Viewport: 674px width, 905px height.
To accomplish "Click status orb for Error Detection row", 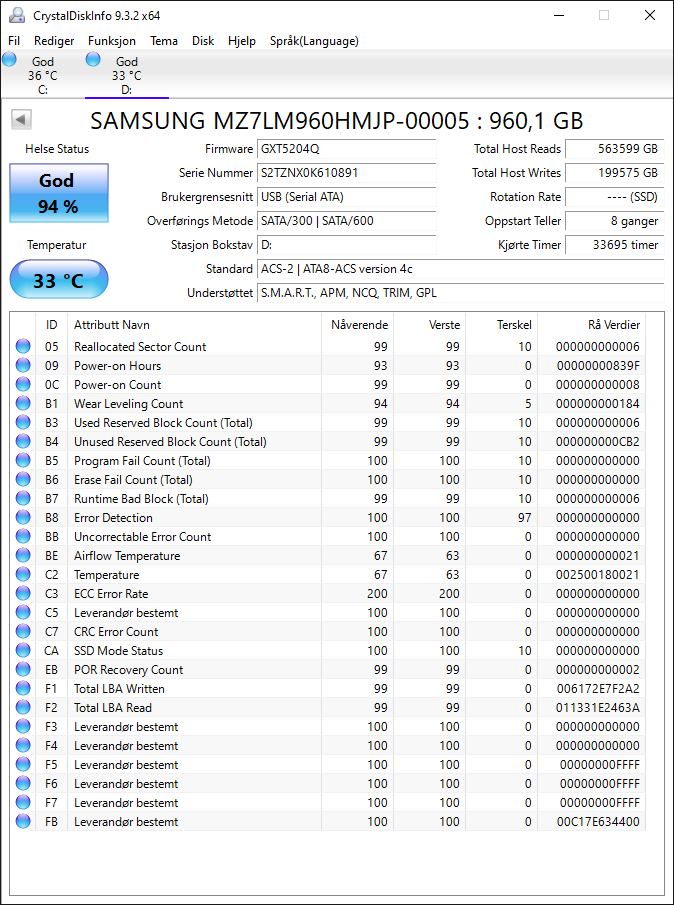I will [x=23, y=518].
